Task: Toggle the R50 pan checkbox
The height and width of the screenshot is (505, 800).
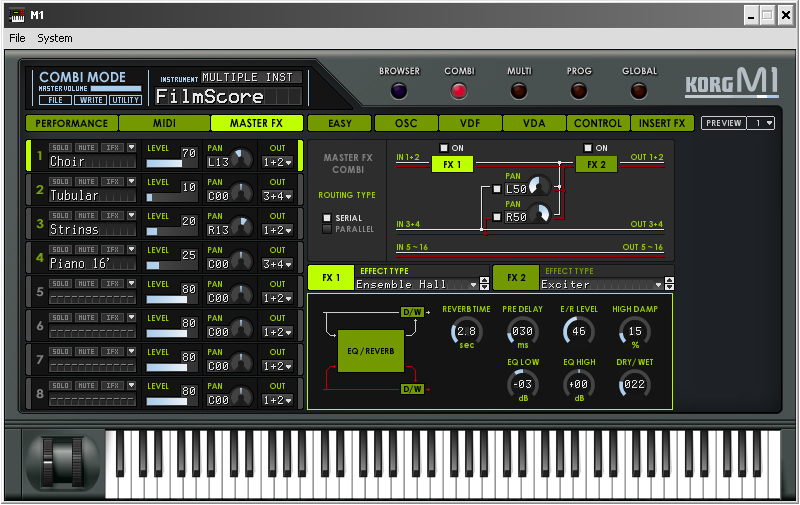Action: click(x=497, y=217)
